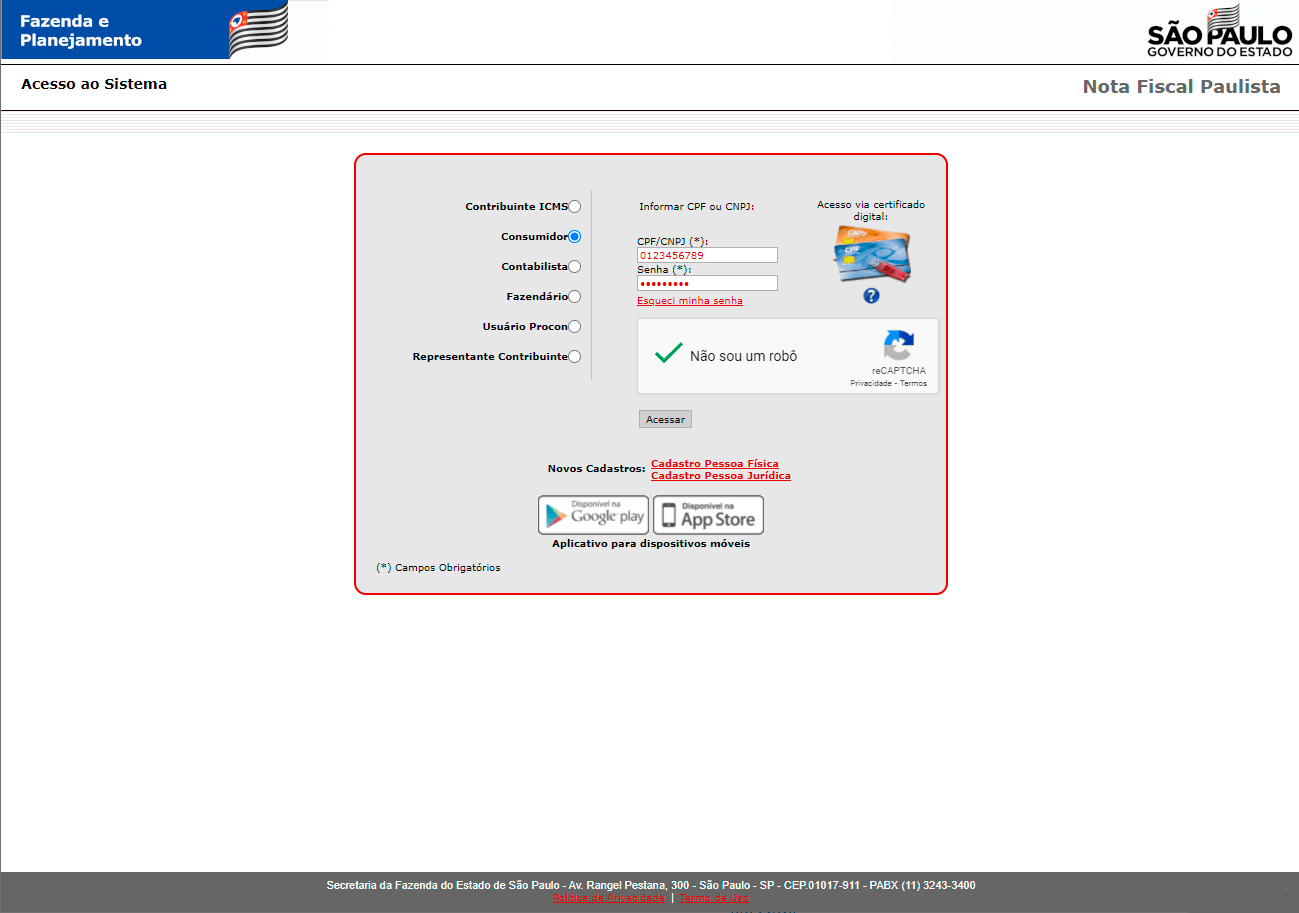Open the Cadastro Pessoa Física link
The width and height of the screenshot is (1299, 913).
(714, 464)
